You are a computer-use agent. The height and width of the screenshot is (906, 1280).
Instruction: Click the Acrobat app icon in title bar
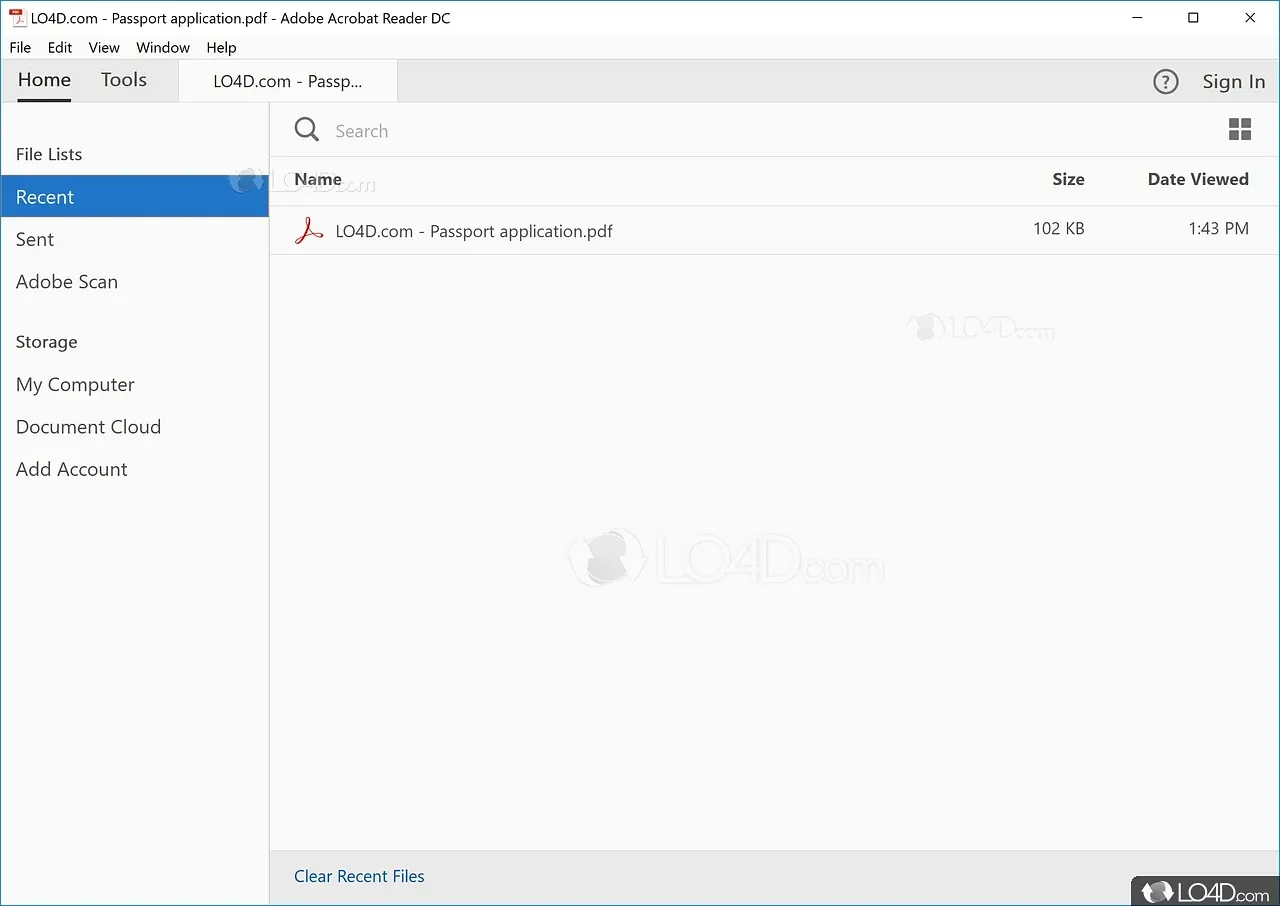click(x=17, y=18)
